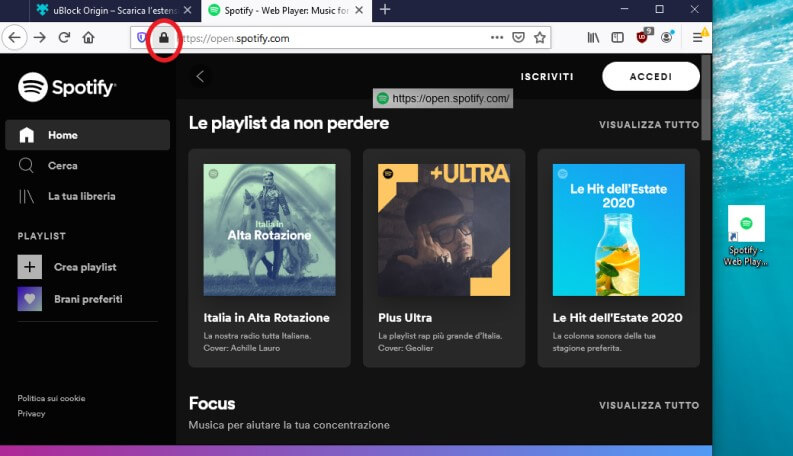The image size is (793, 456).
Task: Click Le playlist da non perdere heading
Action: [x=289, y=123]
